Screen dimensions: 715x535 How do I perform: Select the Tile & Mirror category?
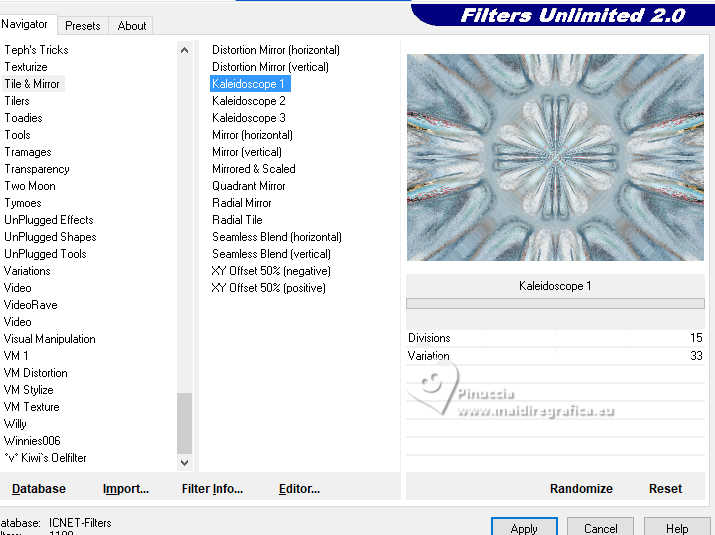click(x=32, y=84)
